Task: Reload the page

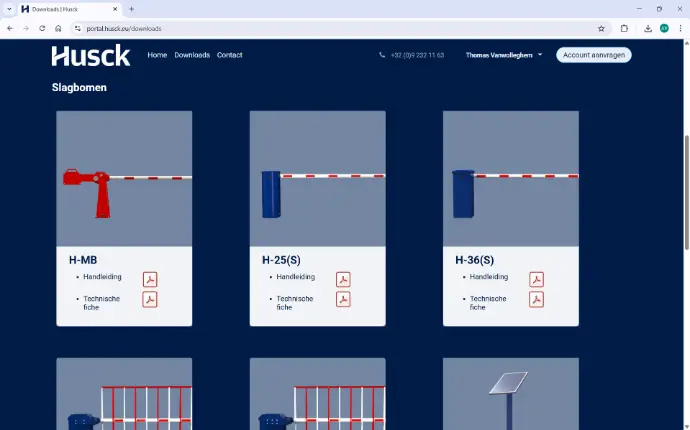Action: pos(42,28)
